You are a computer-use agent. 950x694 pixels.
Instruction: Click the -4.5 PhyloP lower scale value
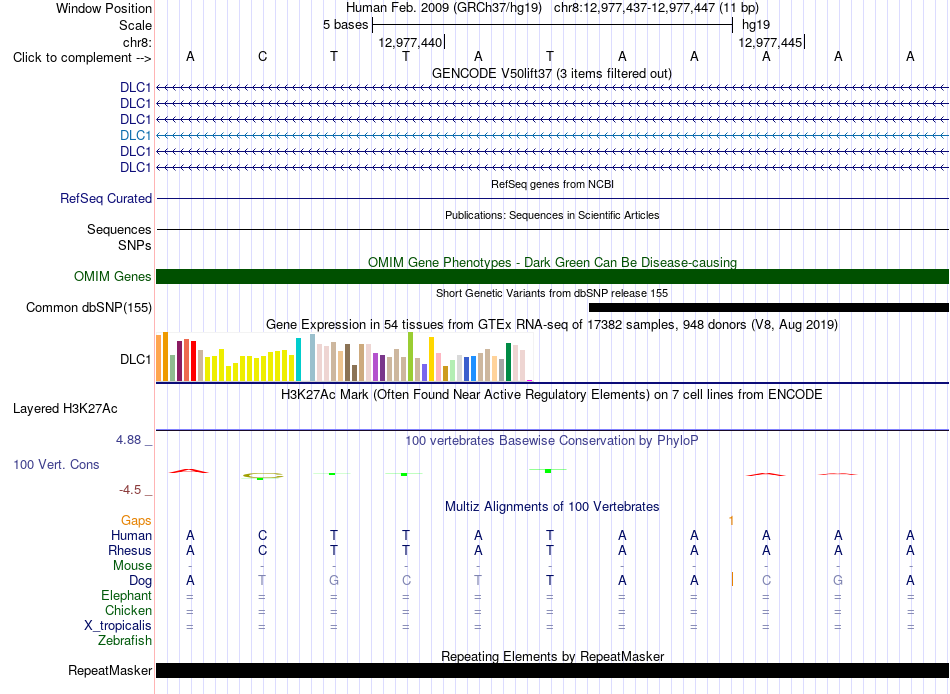click(x=130, y=490)
